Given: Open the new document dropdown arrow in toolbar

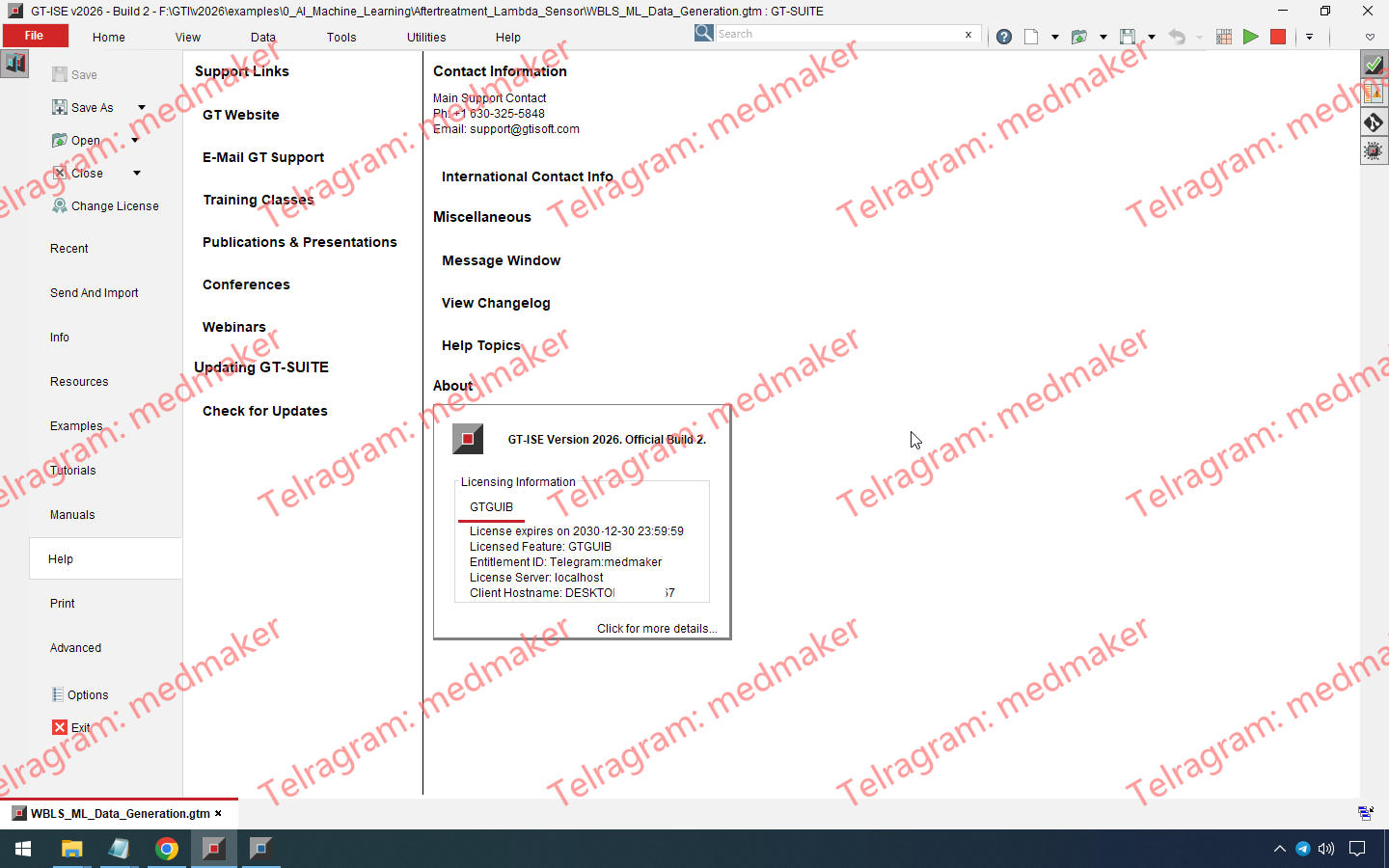Looking at the screenshot, I should click(x=1054, y=37).
